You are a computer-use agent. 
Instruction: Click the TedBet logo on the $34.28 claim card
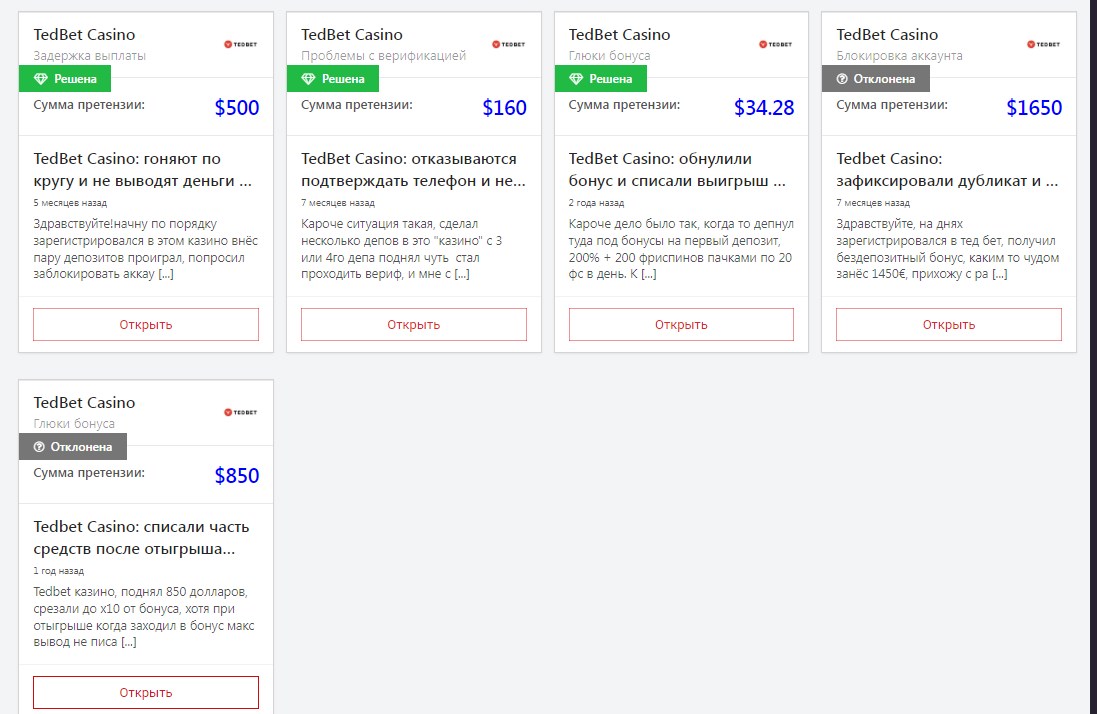775,44
